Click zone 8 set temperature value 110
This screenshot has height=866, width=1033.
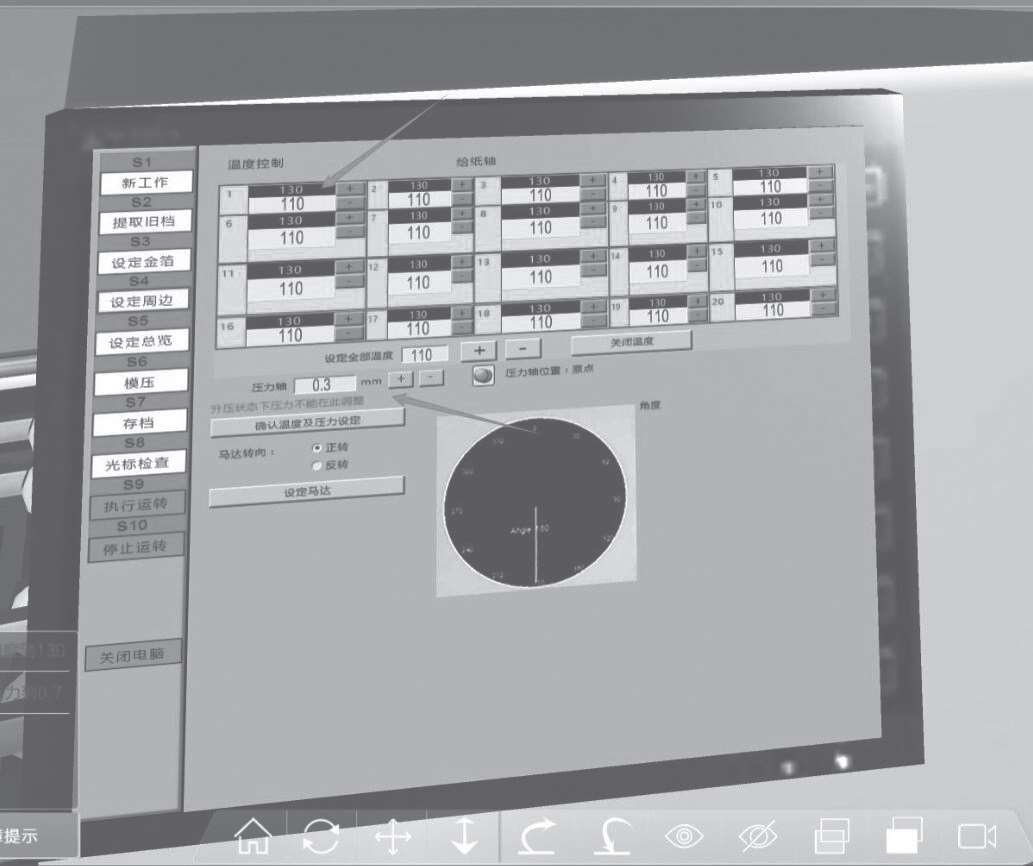coord(540,229)
